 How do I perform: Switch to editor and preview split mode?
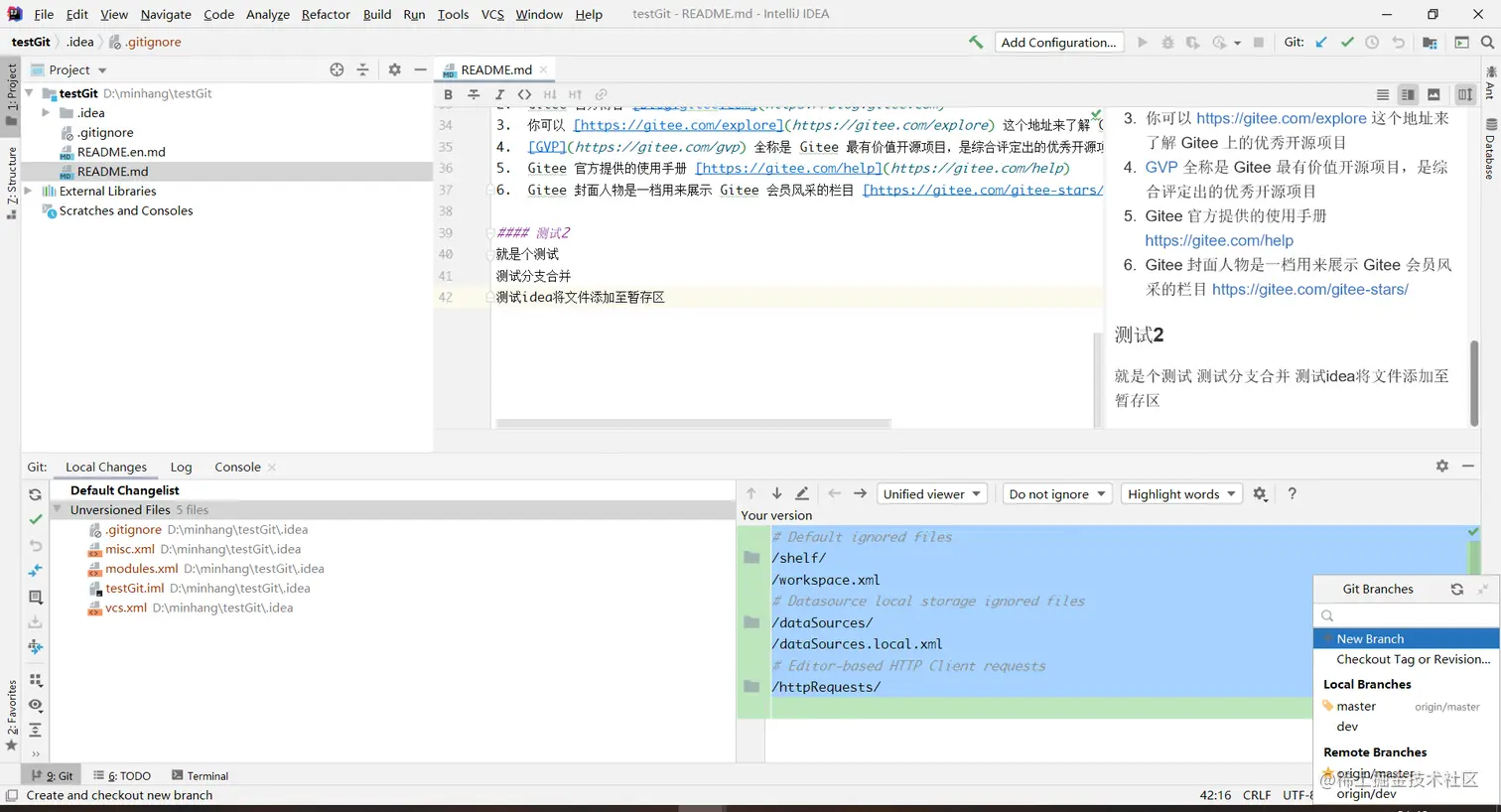point(1408,94)
